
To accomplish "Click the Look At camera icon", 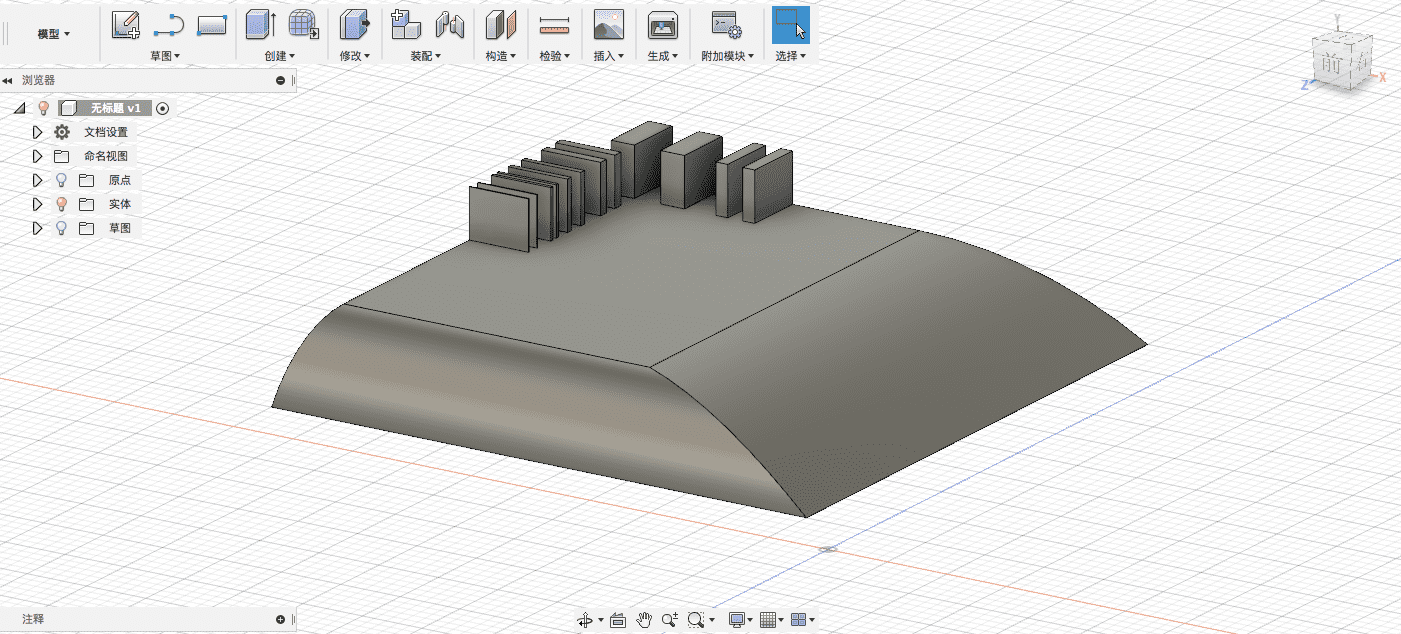I will [618, 620].
